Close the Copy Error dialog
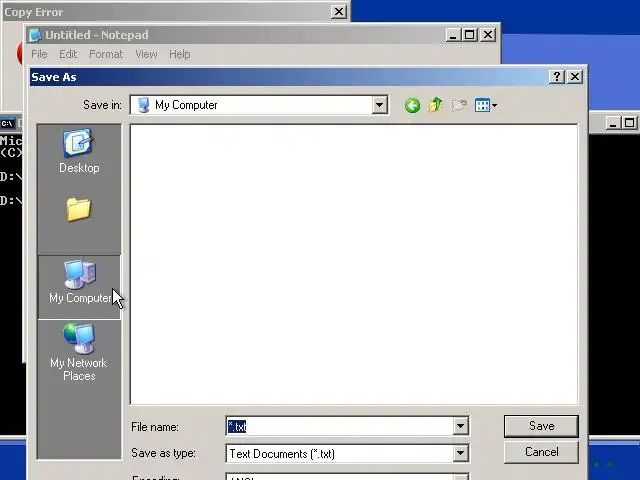Viewport: 640px width, 480px height. coord(338,12)
